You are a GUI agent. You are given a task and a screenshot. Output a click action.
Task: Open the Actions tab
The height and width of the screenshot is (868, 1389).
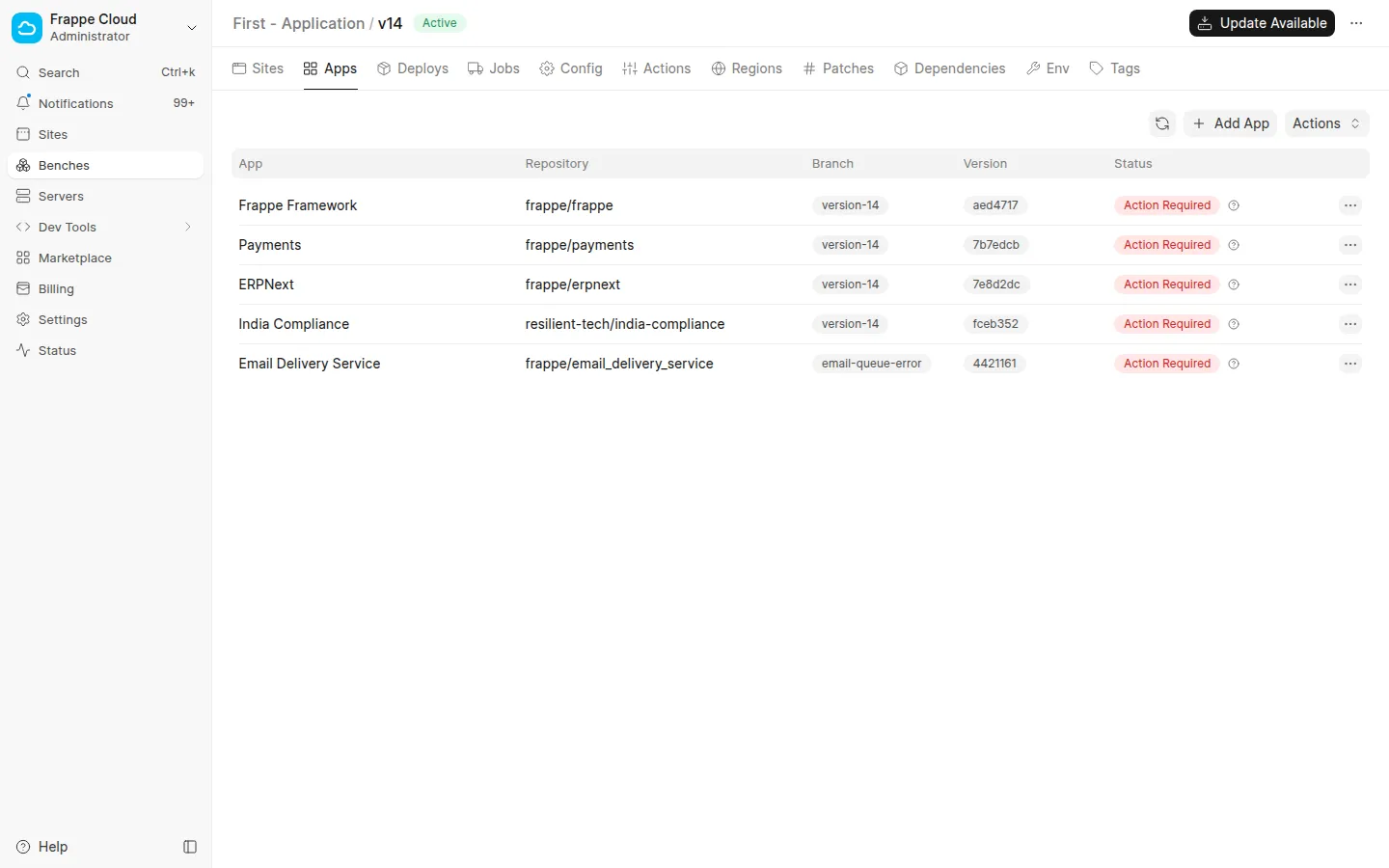pyautogui.click(x=657, y=68)
